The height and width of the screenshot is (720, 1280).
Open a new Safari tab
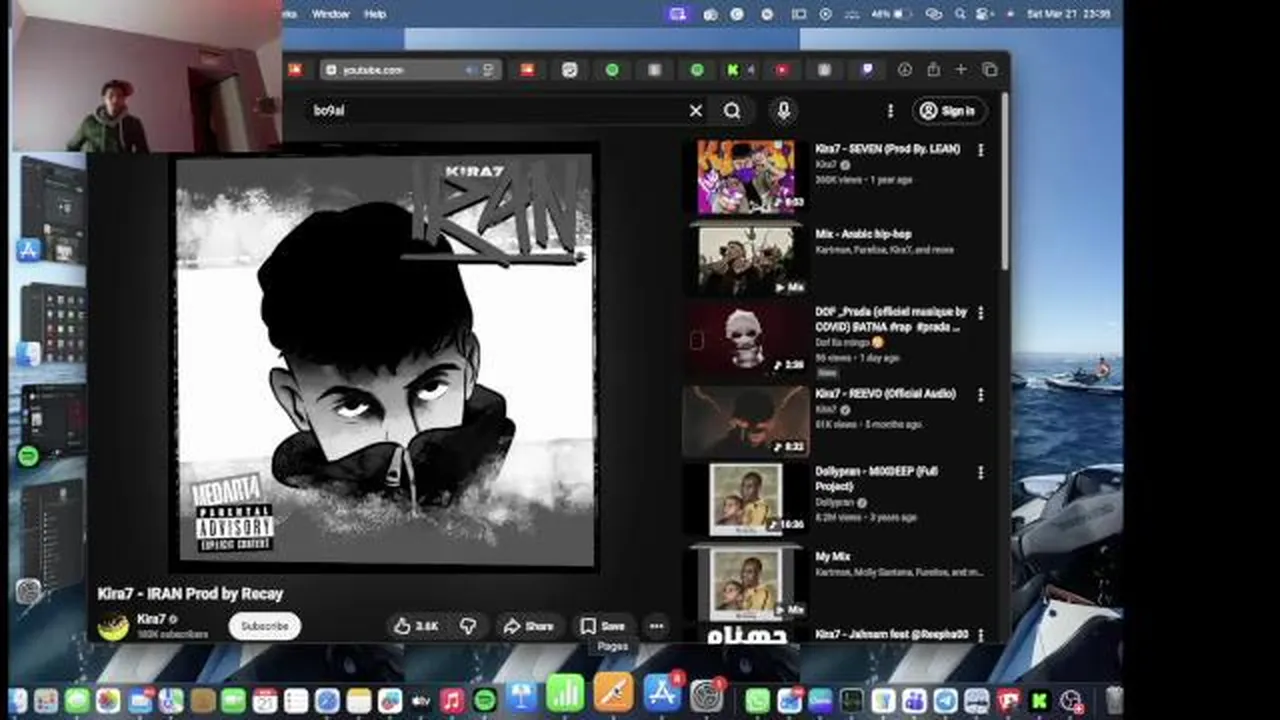961,70
